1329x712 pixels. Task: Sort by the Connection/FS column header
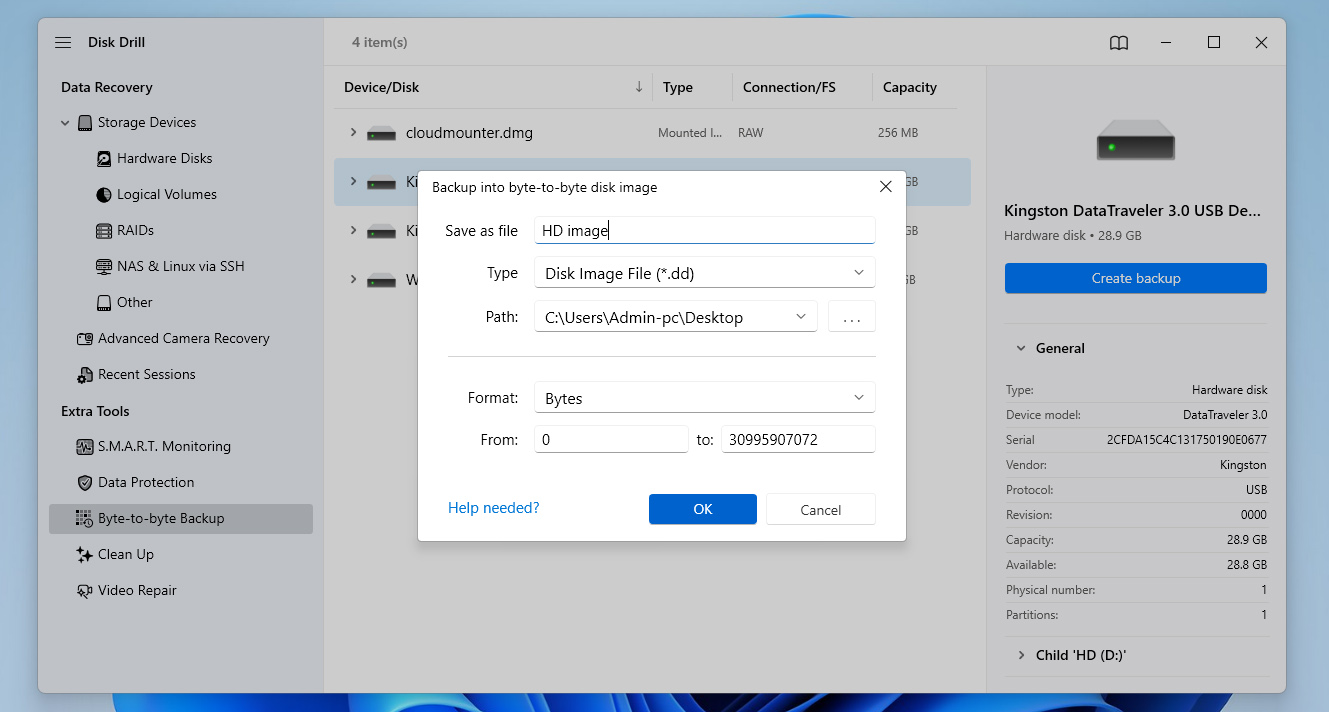click(789, 87)
